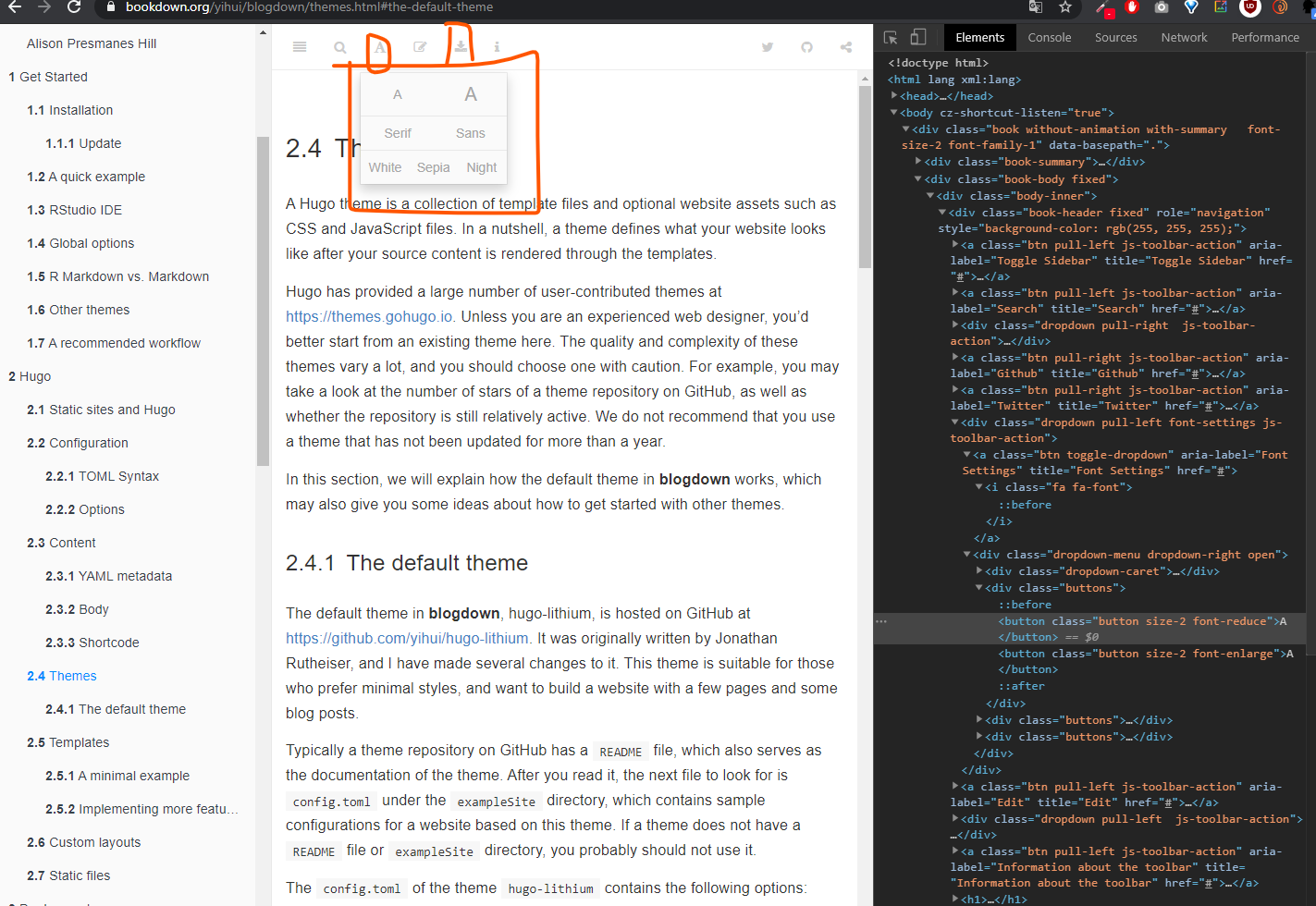Toggle device emulation mode in DevTools
The height and width of the screenshot is (906, 1316).
pos(917,37)
